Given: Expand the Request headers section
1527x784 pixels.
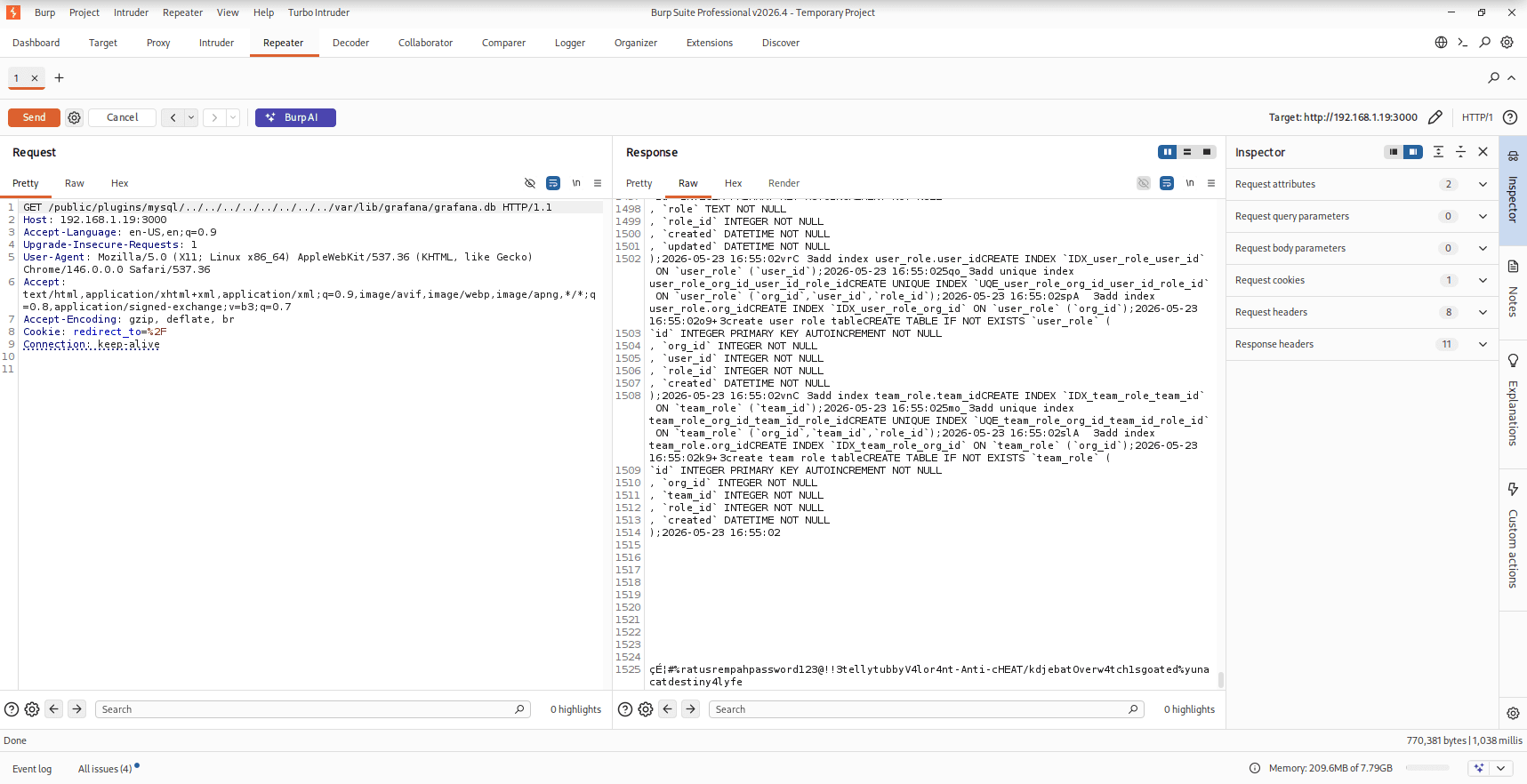Looking at the screenshot, I should point(1362,312).
